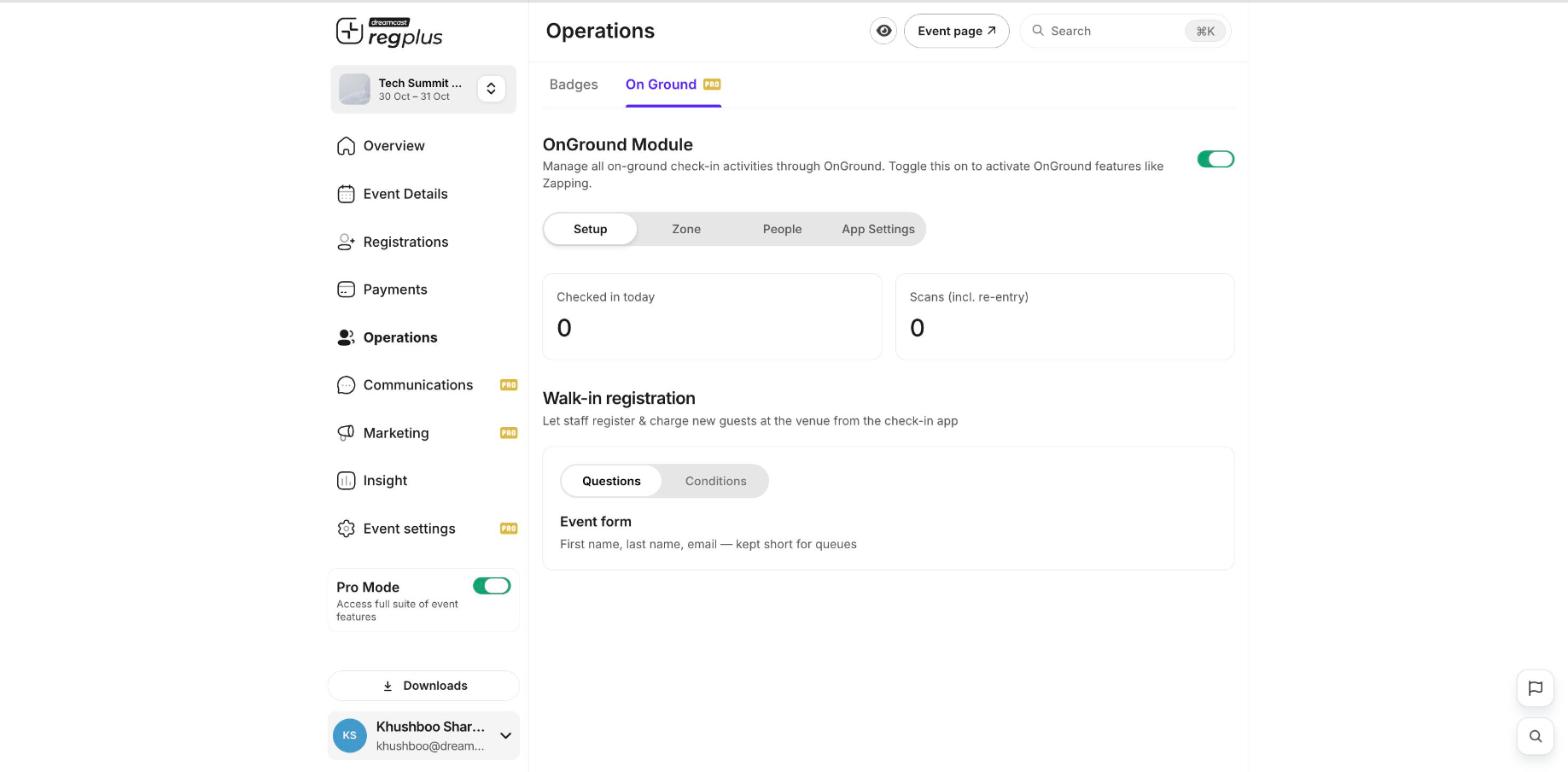Open Insight via the chart icon

pos(346,481)
